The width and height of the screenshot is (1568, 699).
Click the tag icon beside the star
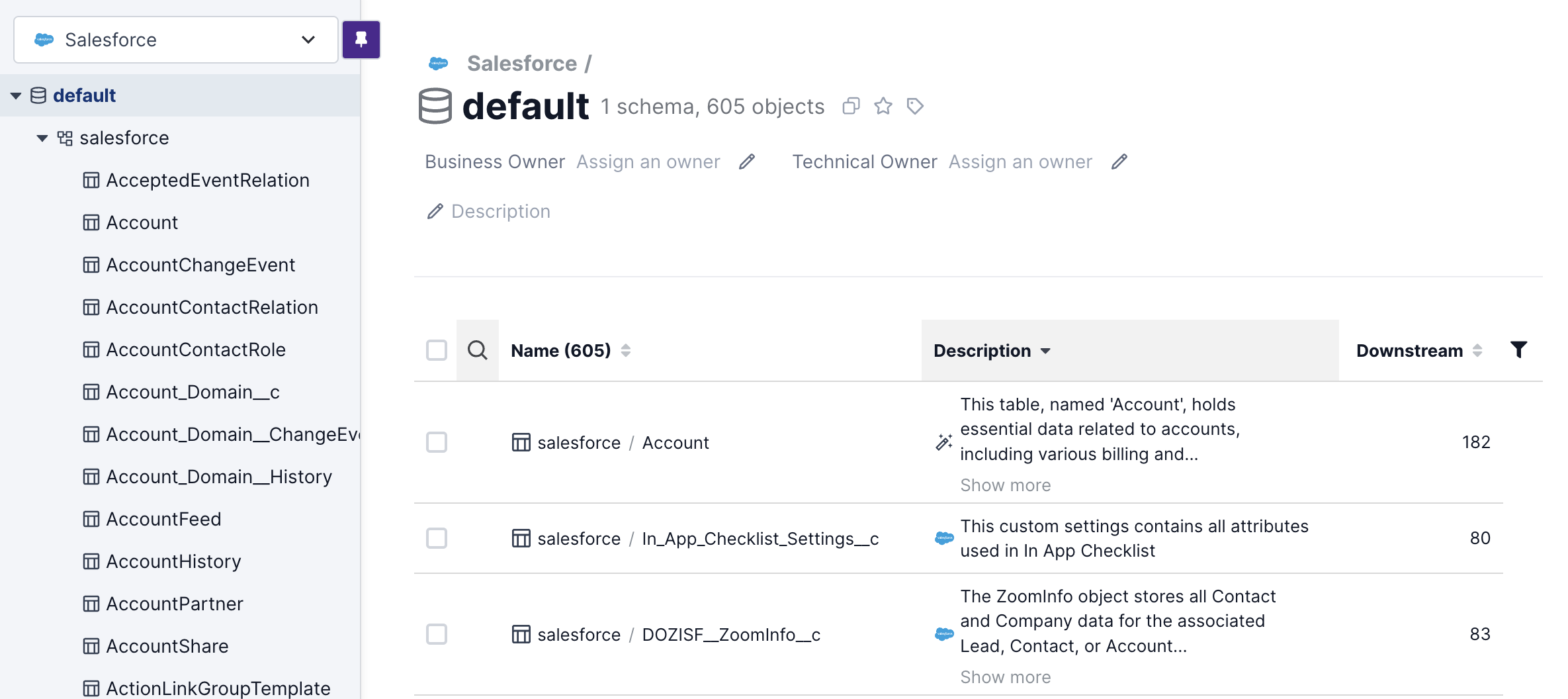coord(914,106)
